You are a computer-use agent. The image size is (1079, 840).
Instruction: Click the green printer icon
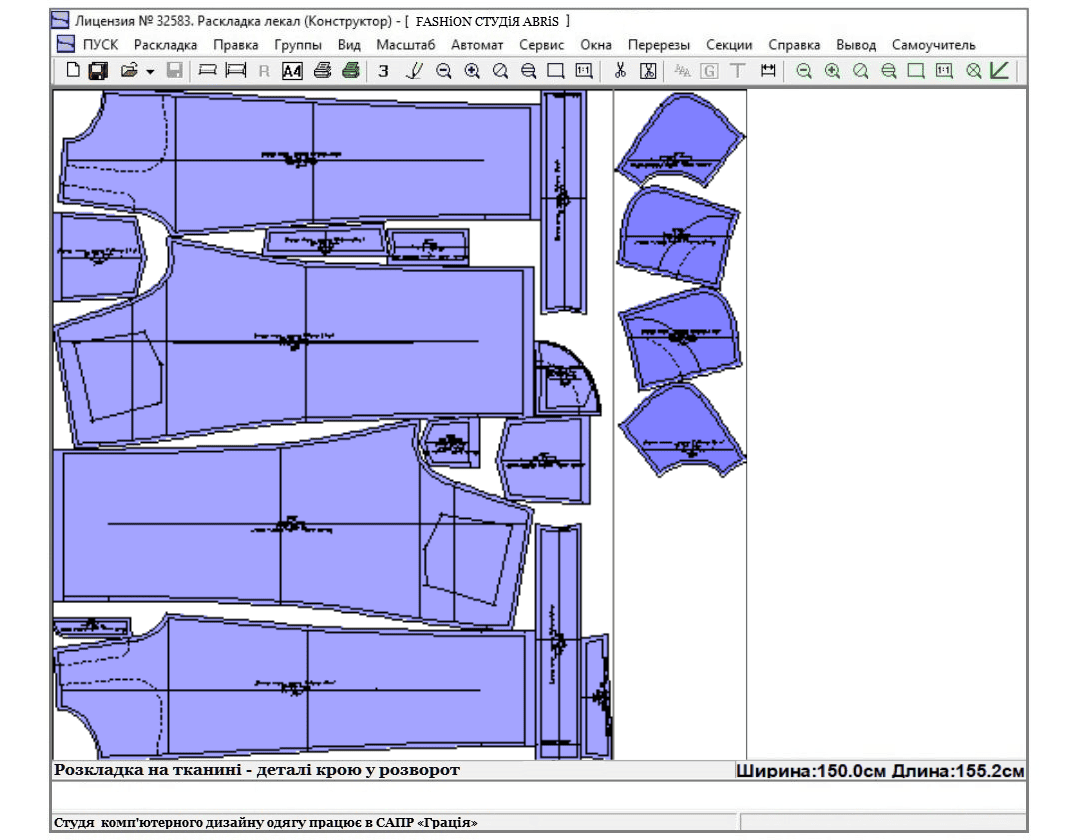(351, 71)
